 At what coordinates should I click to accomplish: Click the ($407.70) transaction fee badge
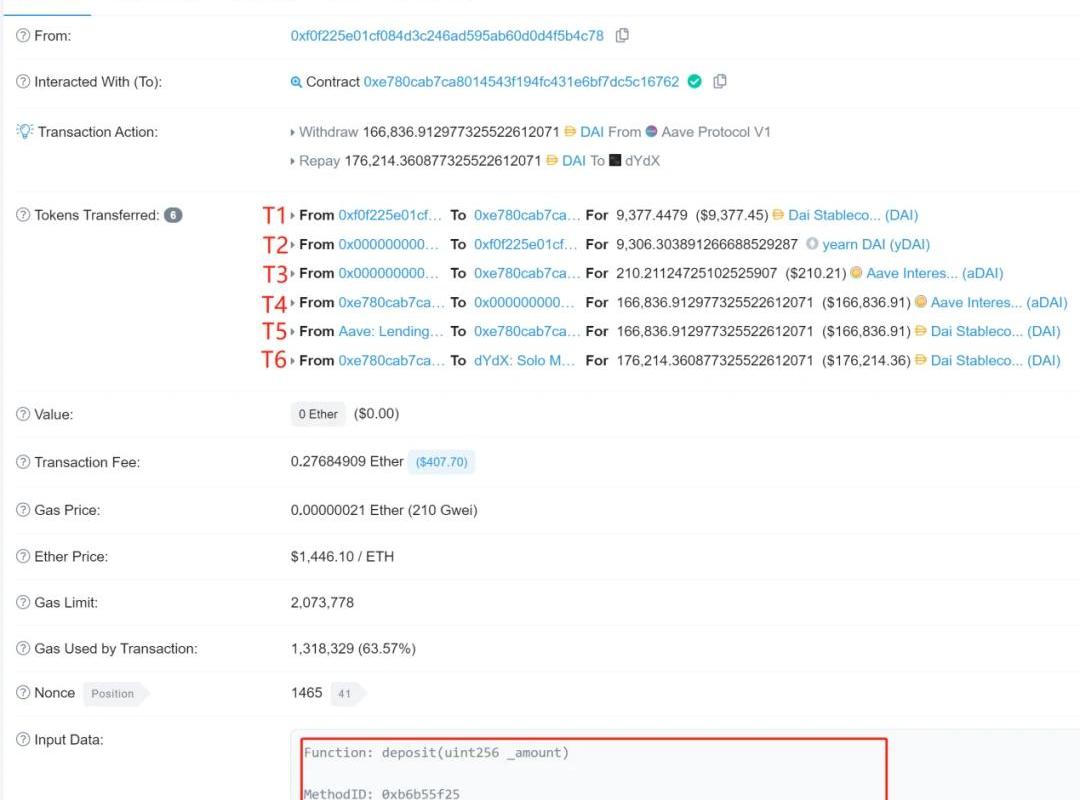click(x=442, y=462)
